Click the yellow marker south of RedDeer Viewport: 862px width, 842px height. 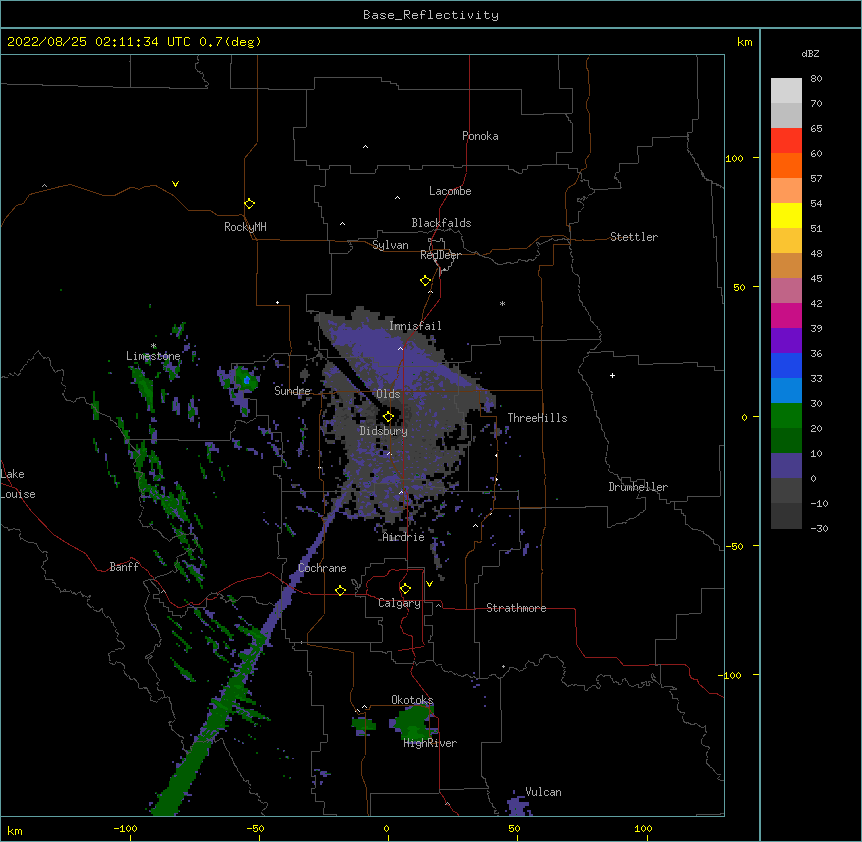click(x=426, y=281)
